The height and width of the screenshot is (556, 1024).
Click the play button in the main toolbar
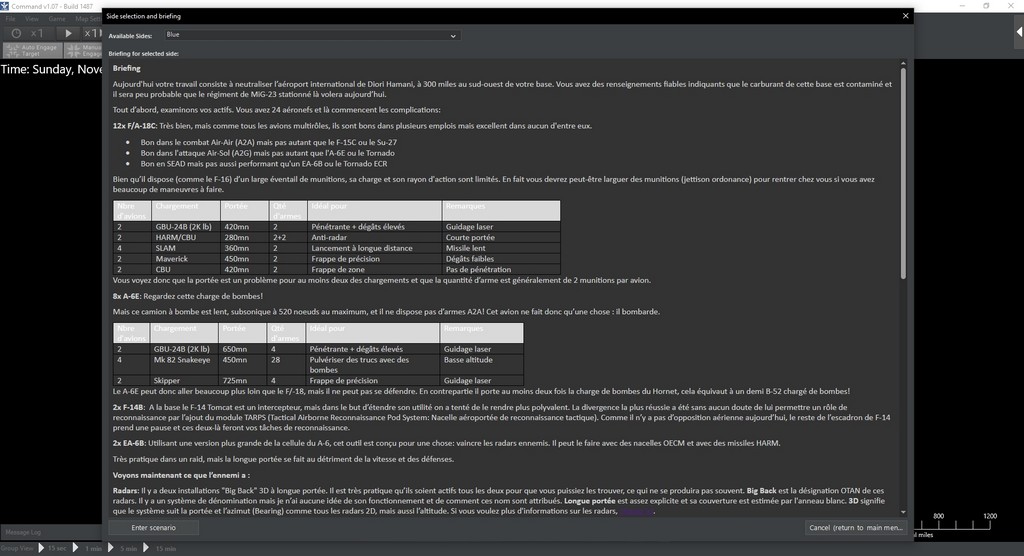tap(68, 33)
